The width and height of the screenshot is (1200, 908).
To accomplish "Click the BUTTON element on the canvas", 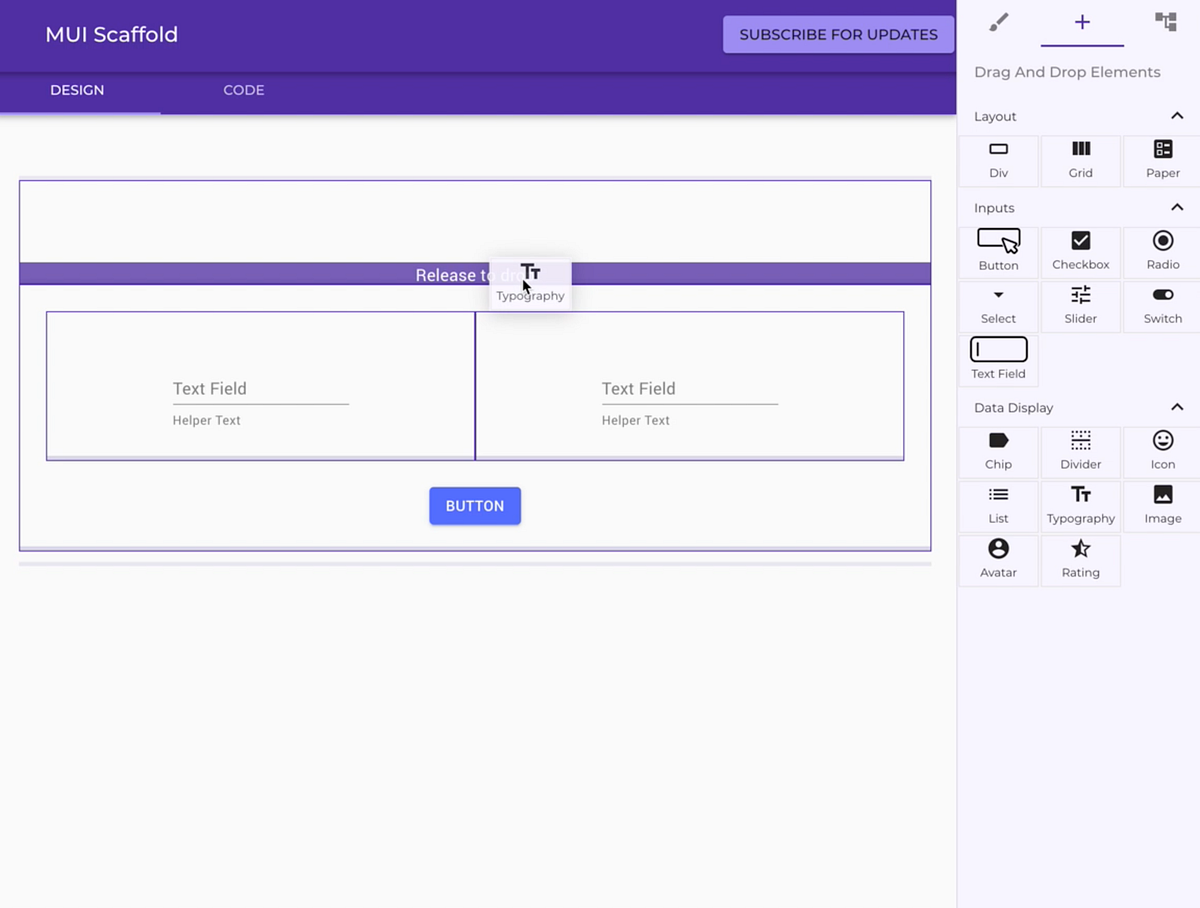I will pyautogui.click(x=474, y=505).
